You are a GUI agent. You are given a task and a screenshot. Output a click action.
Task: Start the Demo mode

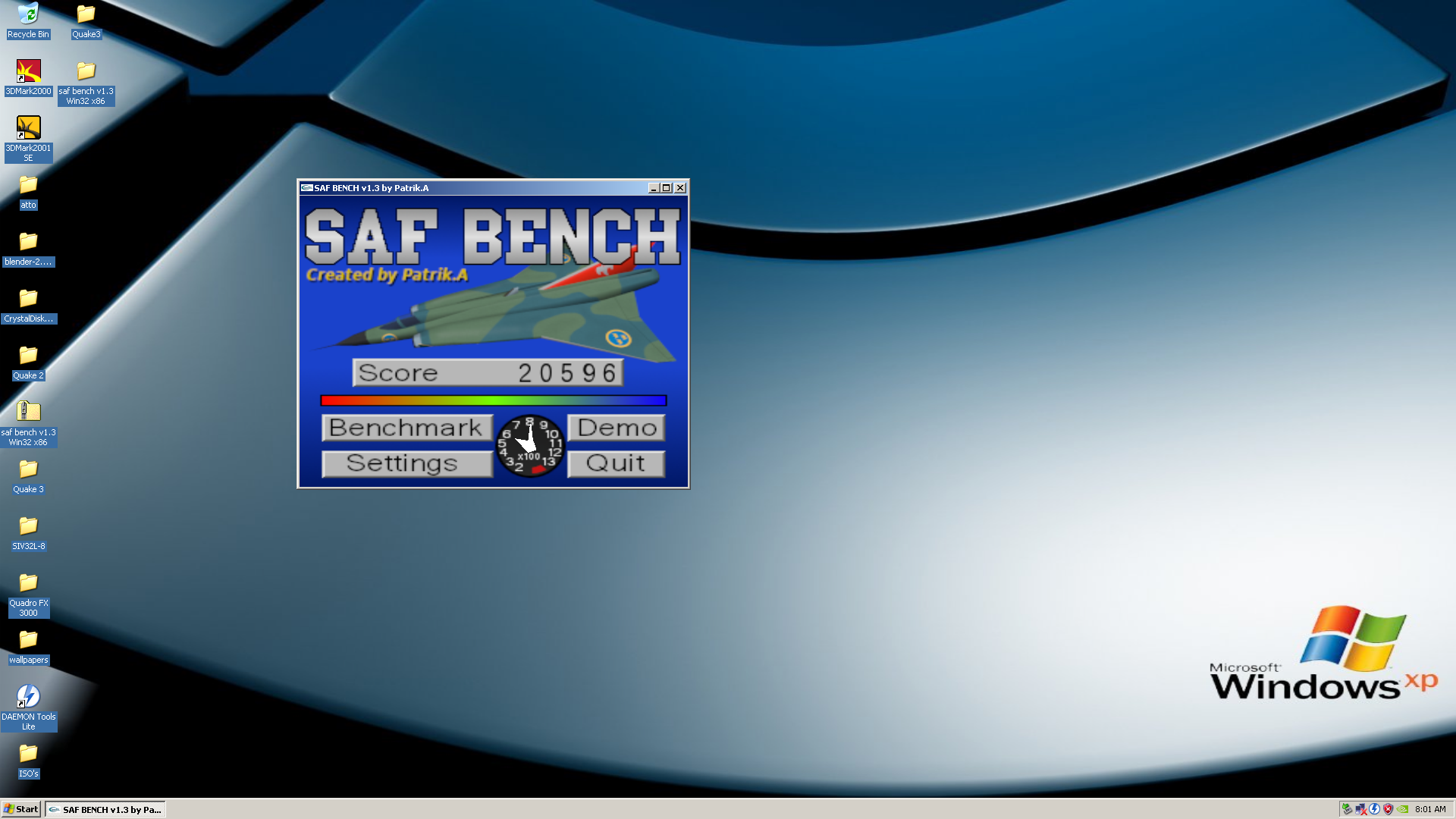616,428
